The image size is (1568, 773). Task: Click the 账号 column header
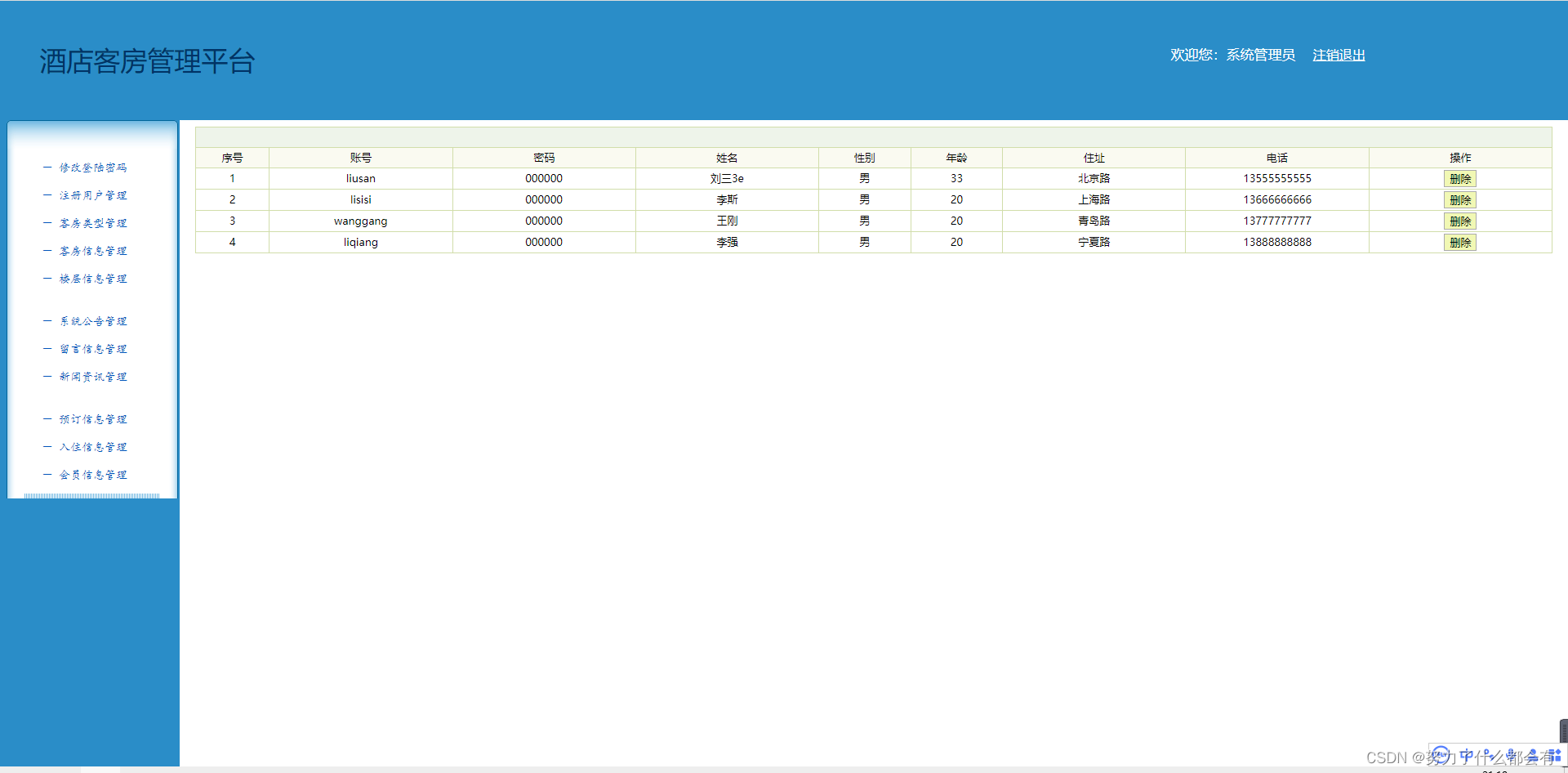coord(360,158)
